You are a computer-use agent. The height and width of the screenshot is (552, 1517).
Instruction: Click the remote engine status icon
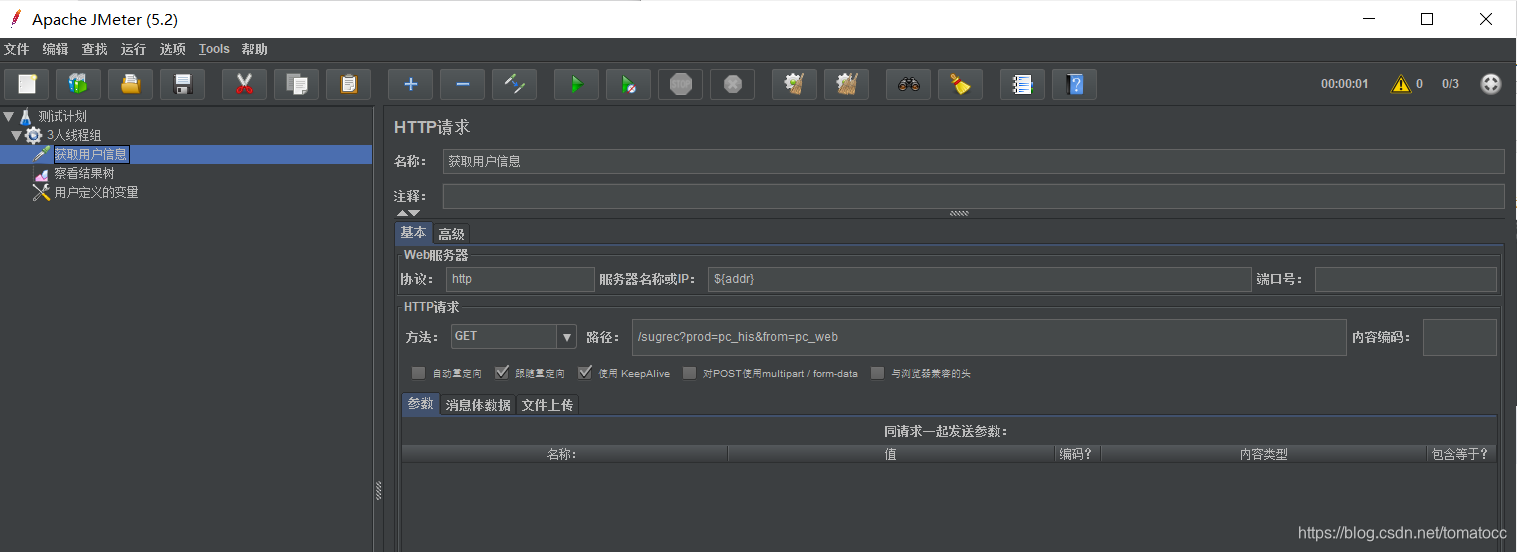tap(1490, 84)
